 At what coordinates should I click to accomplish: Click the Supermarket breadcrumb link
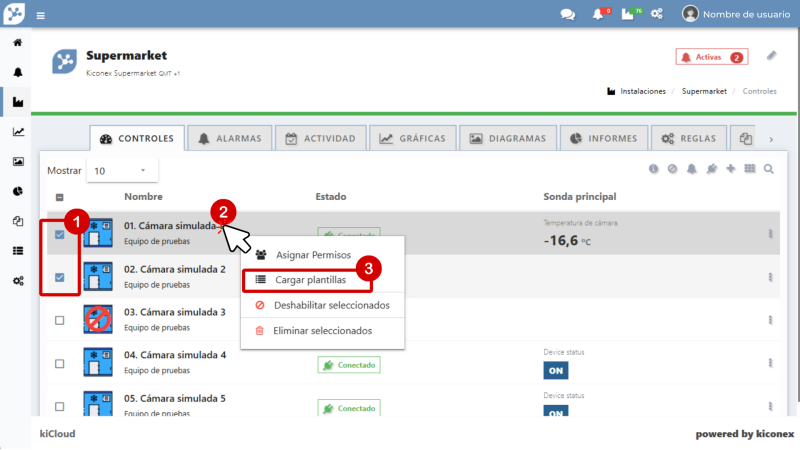[704, 91]
